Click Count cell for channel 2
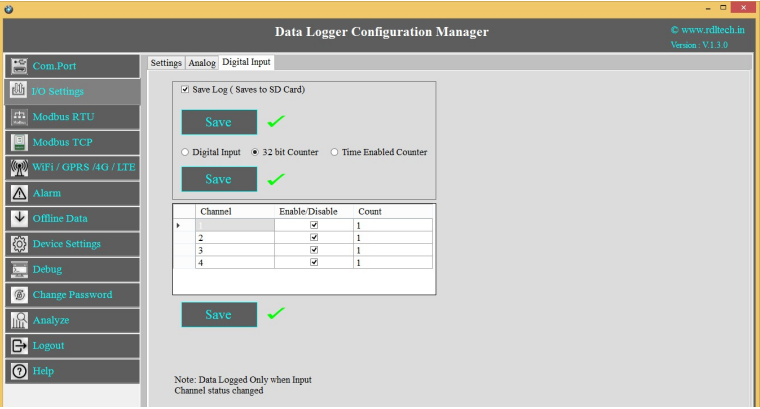The width and height of the screenshot is (760, 409). 393,237
